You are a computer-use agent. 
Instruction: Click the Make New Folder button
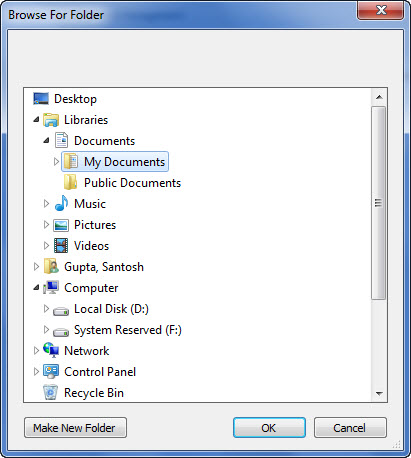(75, 428)
